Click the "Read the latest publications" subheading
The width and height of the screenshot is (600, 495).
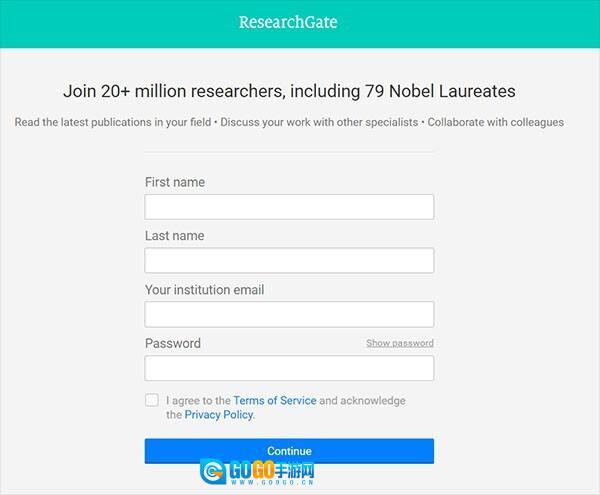click(289, 123)
